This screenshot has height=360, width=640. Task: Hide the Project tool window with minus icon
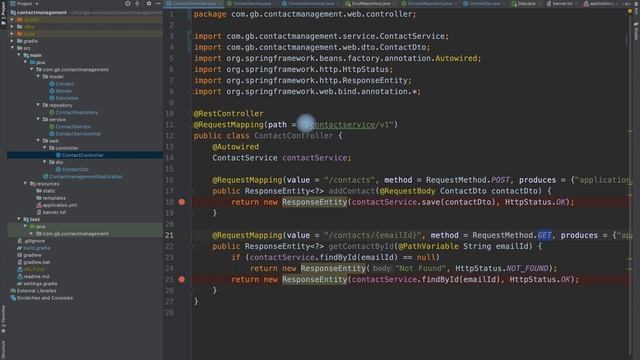(158, 3)
